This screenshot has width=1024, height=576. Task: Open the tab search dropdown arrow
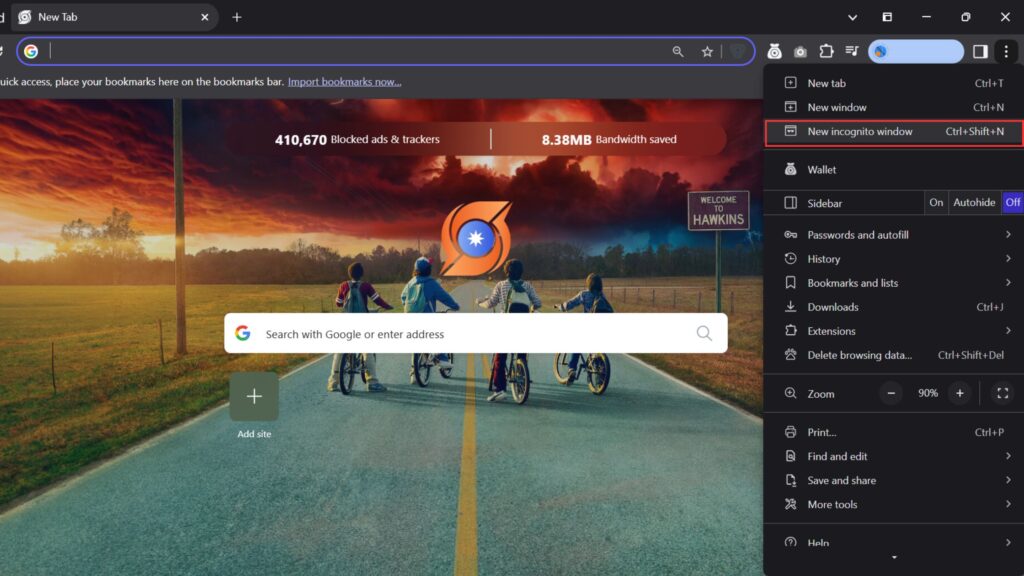point(852,17)
